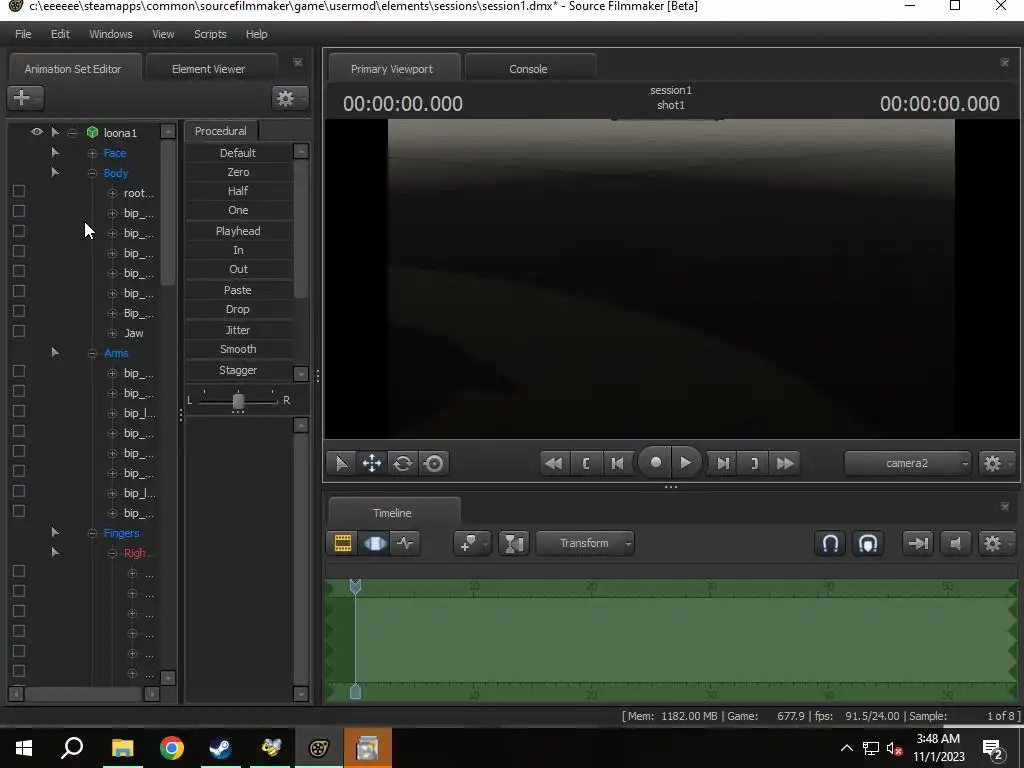Click the animation tree vertical scrollbar
The height and width of the screenshot is (768, 1024).
168,212
